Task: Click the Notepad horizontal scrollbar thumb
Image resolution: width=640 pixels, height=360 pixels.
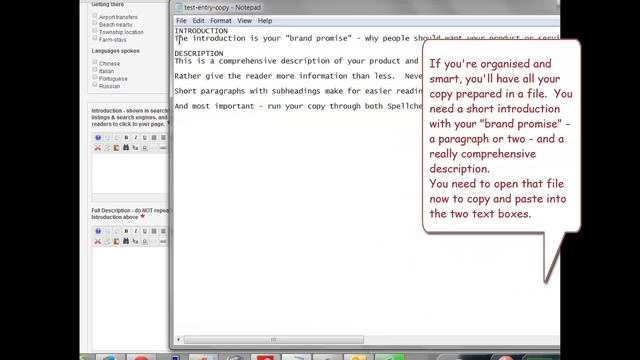Action: (x=273, y=340)
